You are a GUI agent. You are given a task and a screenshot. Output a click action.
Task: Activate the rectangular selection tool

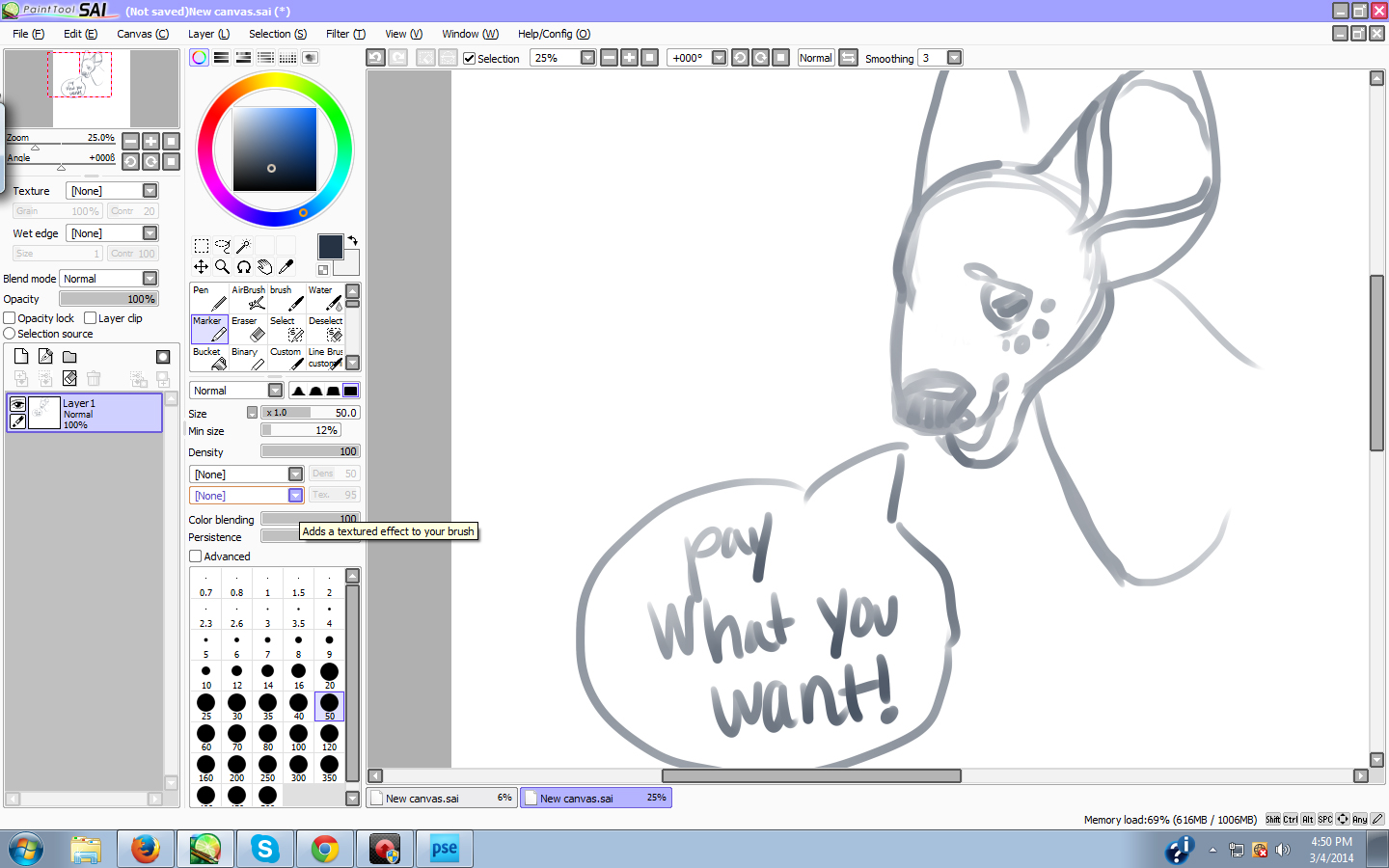pos(201,246)
